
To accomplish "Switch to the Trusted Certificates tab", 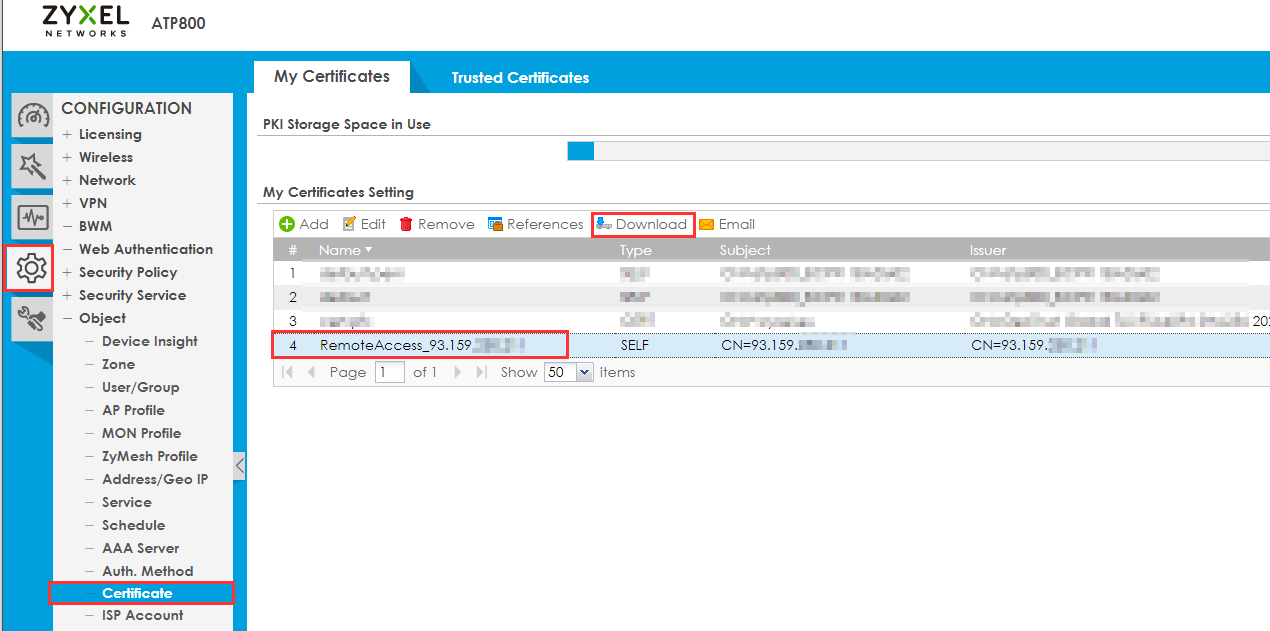I will 520,77.
